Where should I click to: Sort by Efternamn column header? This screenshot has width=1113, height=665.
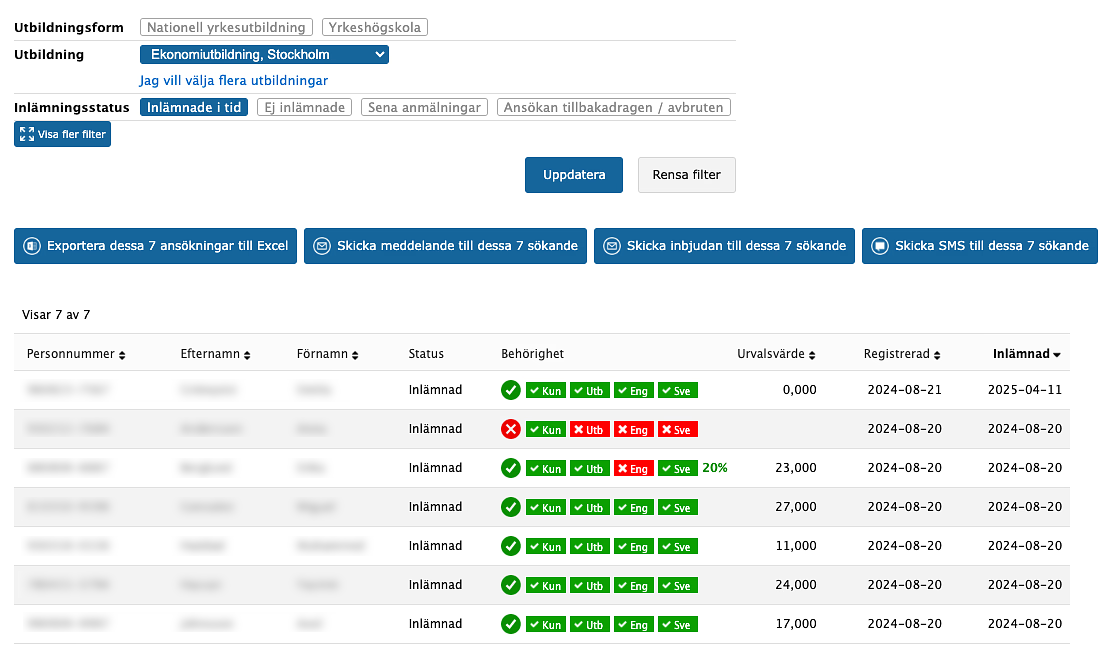click(214, 354)
